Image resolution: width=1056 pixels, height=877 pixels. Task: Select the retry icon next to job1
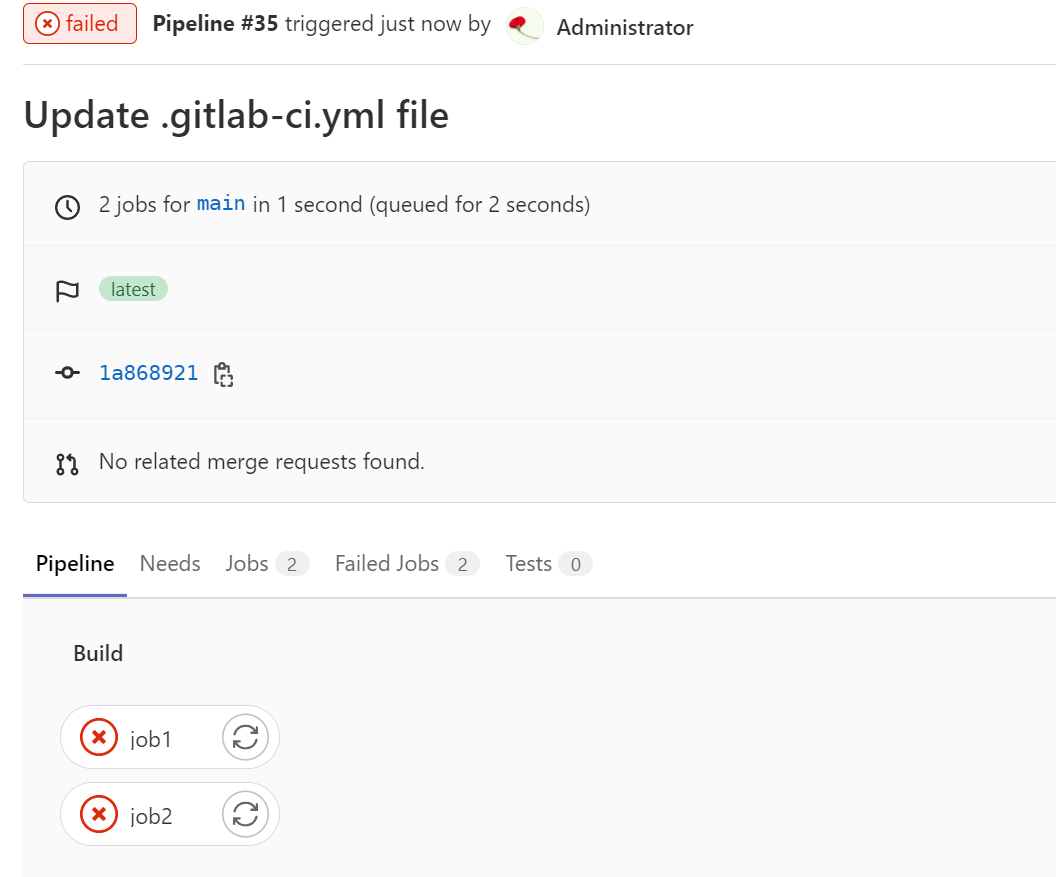tap(245, 737)
